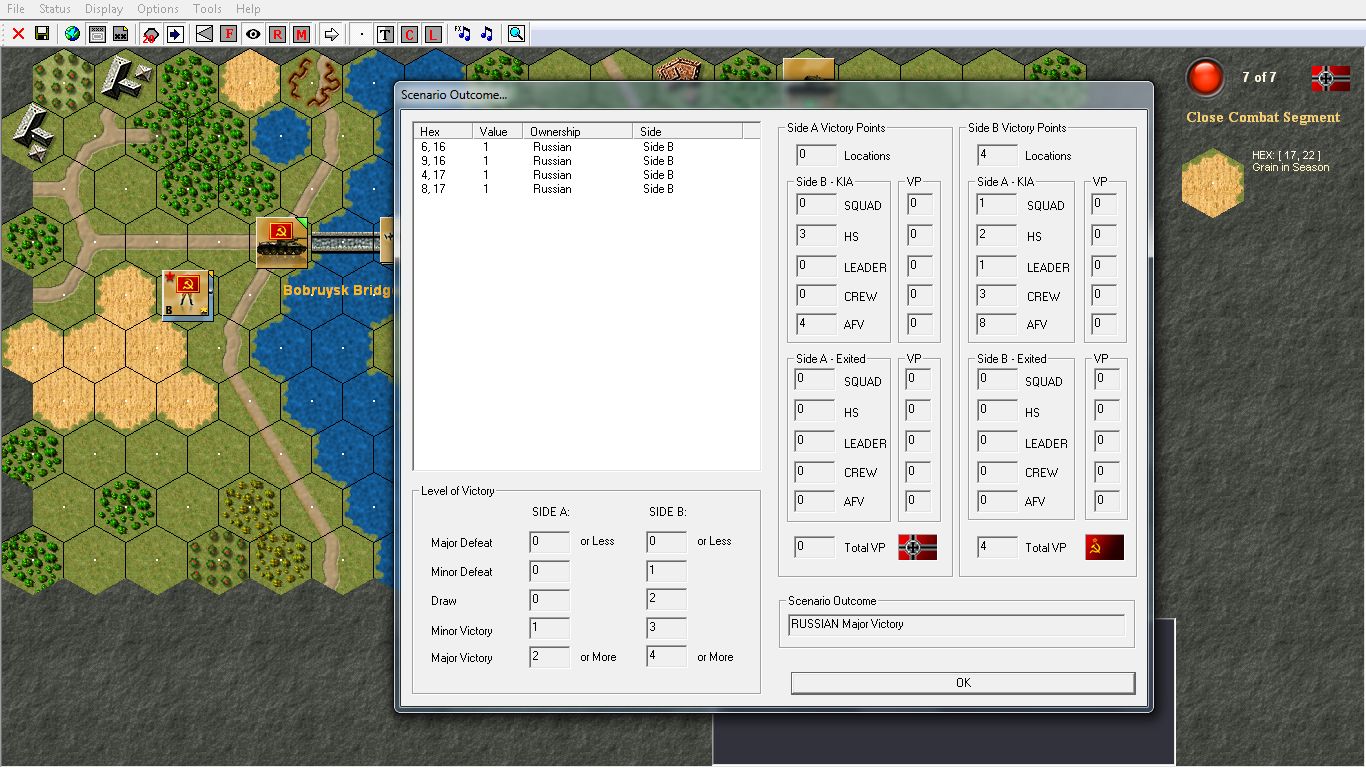Click the Hex column header

(x=444, y=131)
